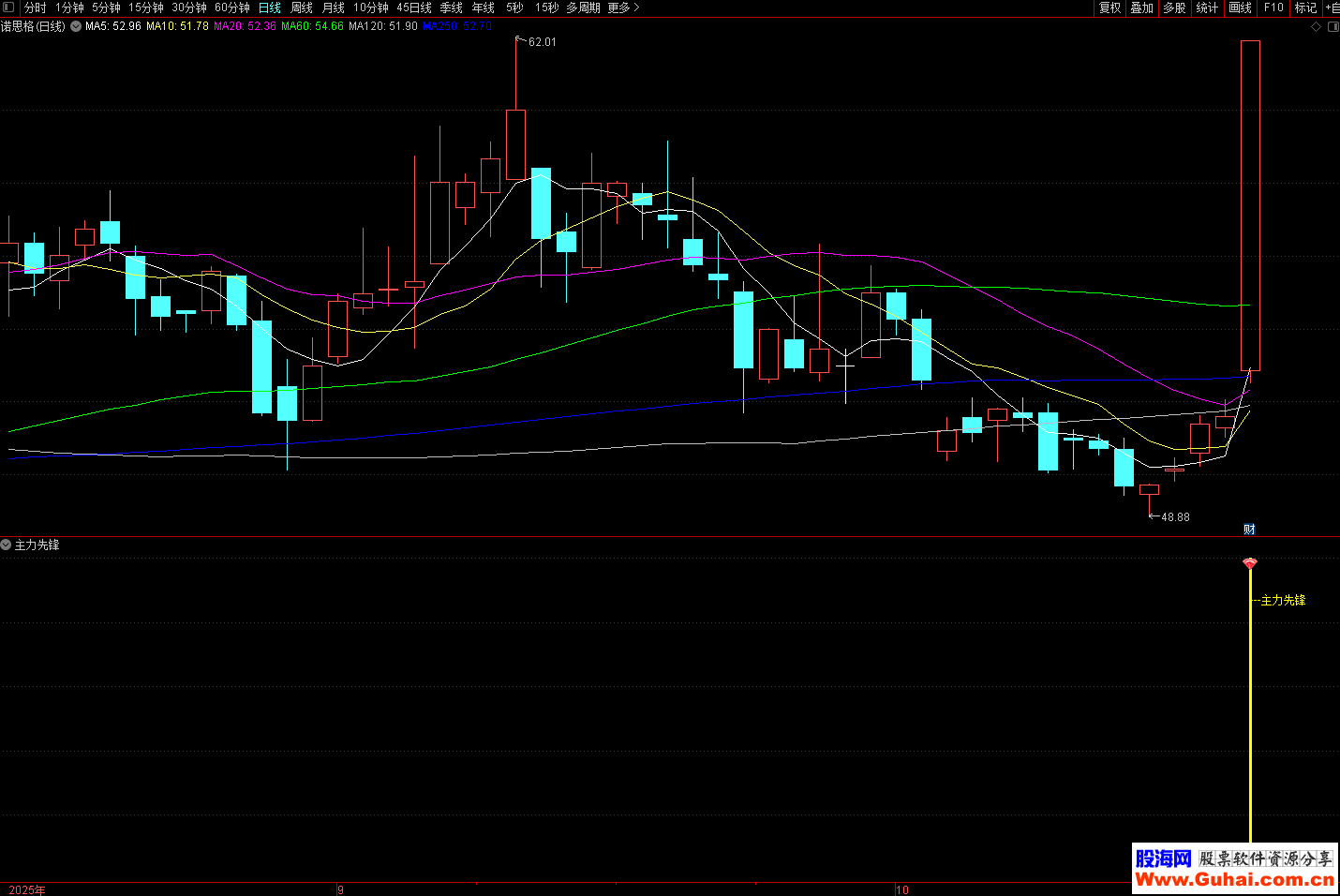Expand the 更多 periods chevron
The image size is (1340, 896).
pyautogui.click(x=624, y=7)
